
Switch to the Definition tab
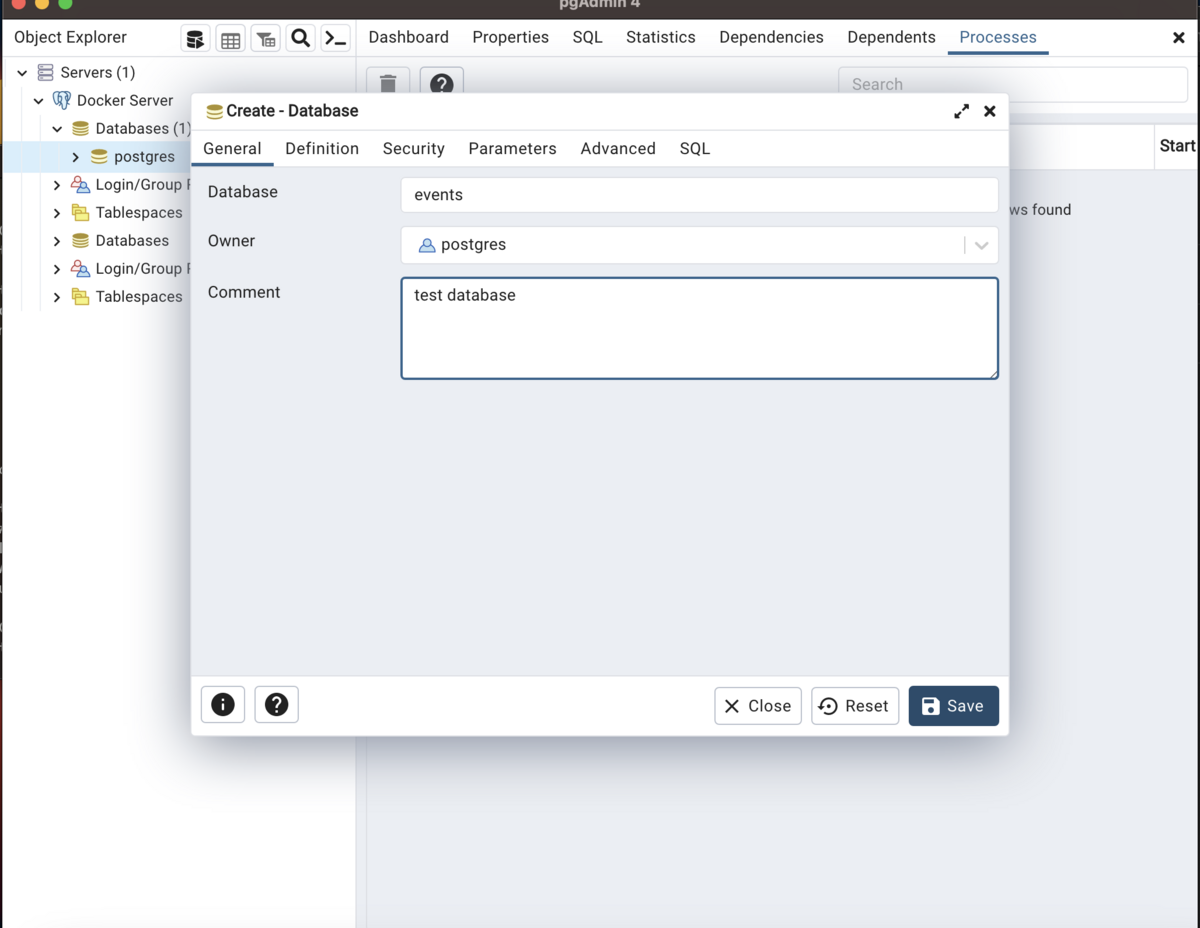pos(322,148)
